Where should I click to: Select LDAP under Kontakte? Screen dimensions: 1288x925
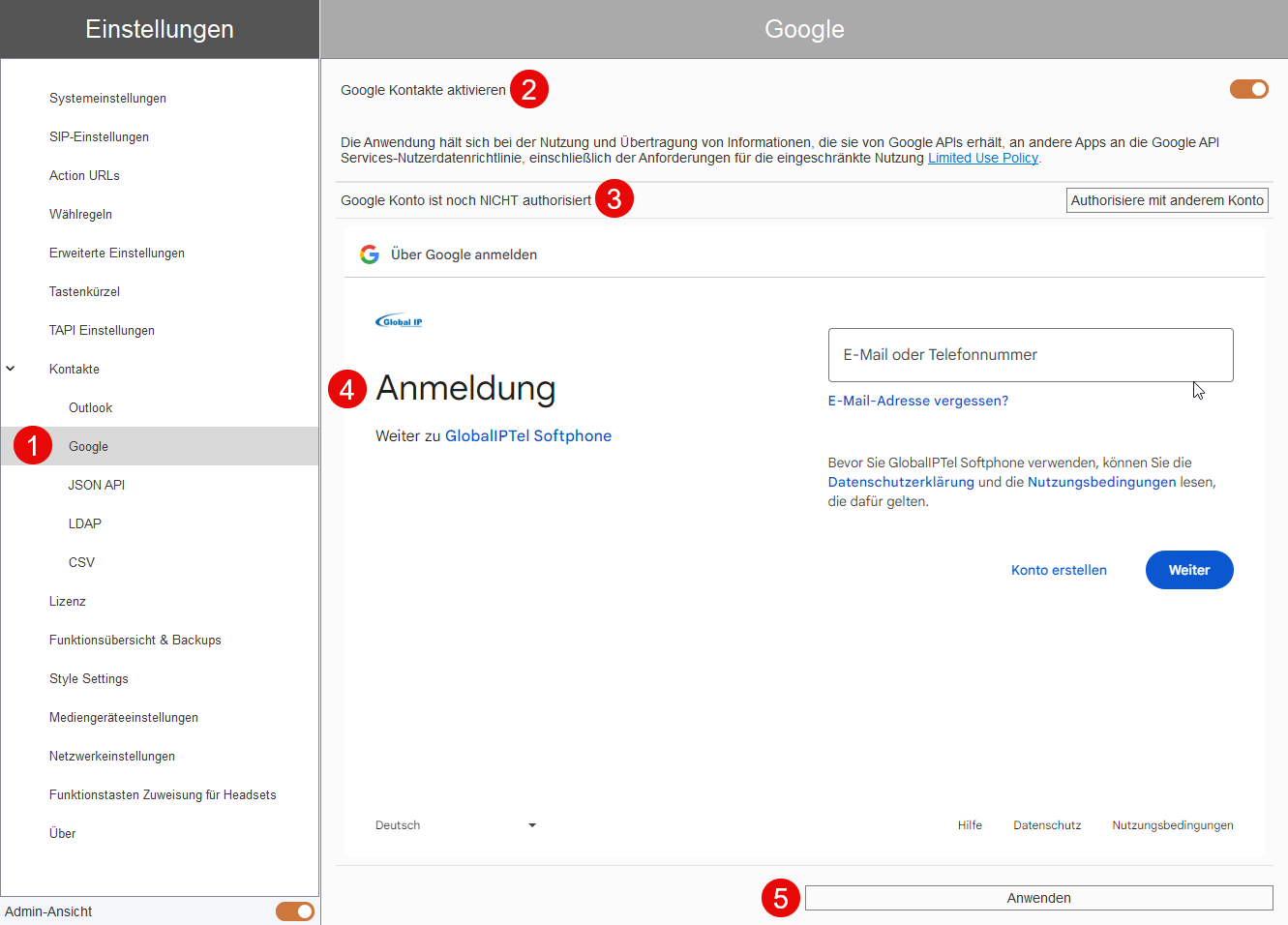coord(84,523)
